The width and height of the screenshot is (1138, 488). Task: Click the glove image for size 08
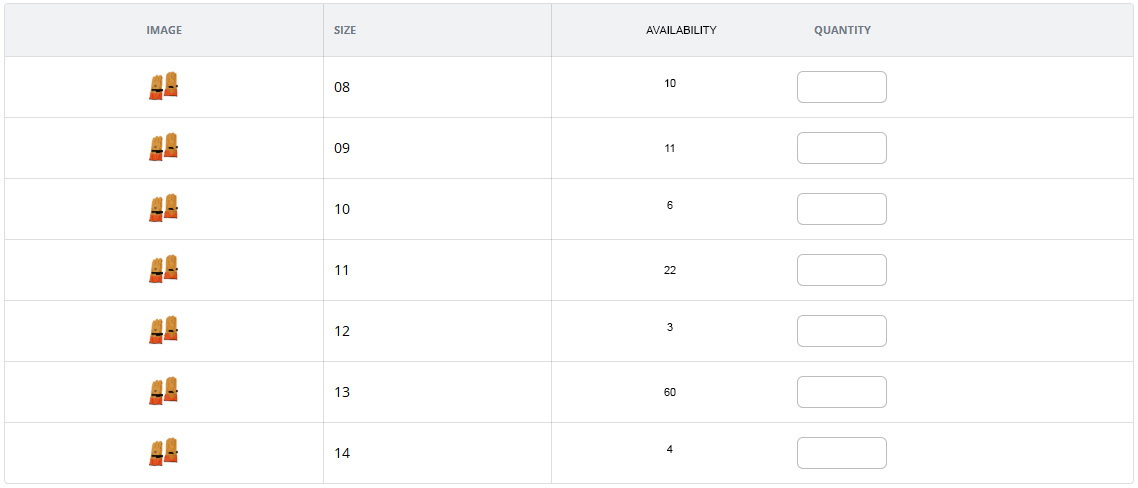163,86
